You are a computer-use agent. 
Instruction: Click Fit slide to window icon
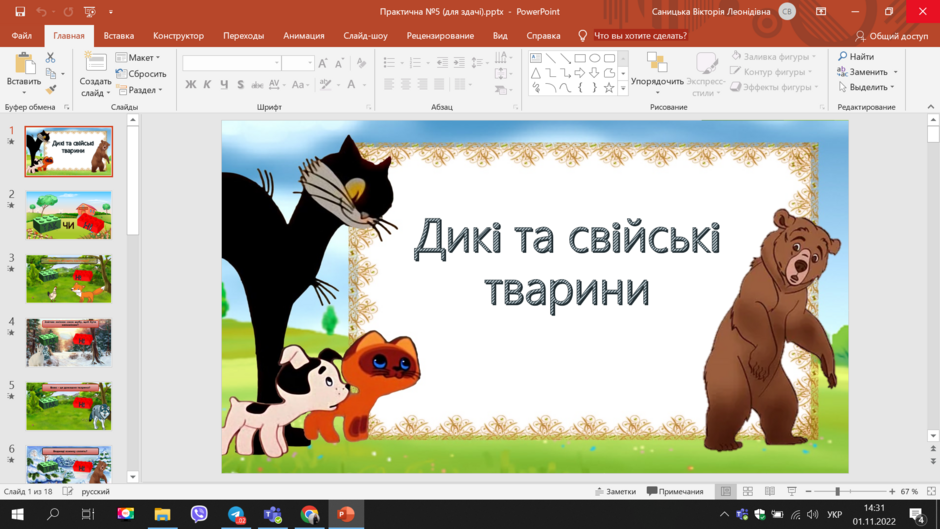click(931, 491)
